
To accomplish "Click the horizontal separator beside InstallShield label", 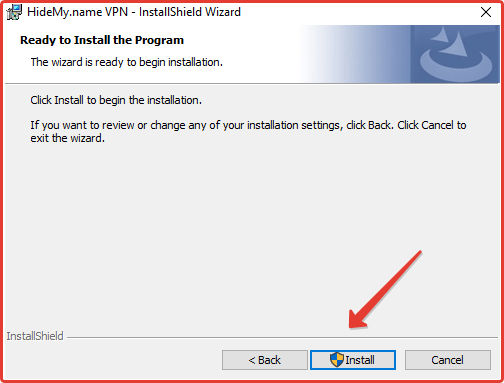I will [282, 337].
